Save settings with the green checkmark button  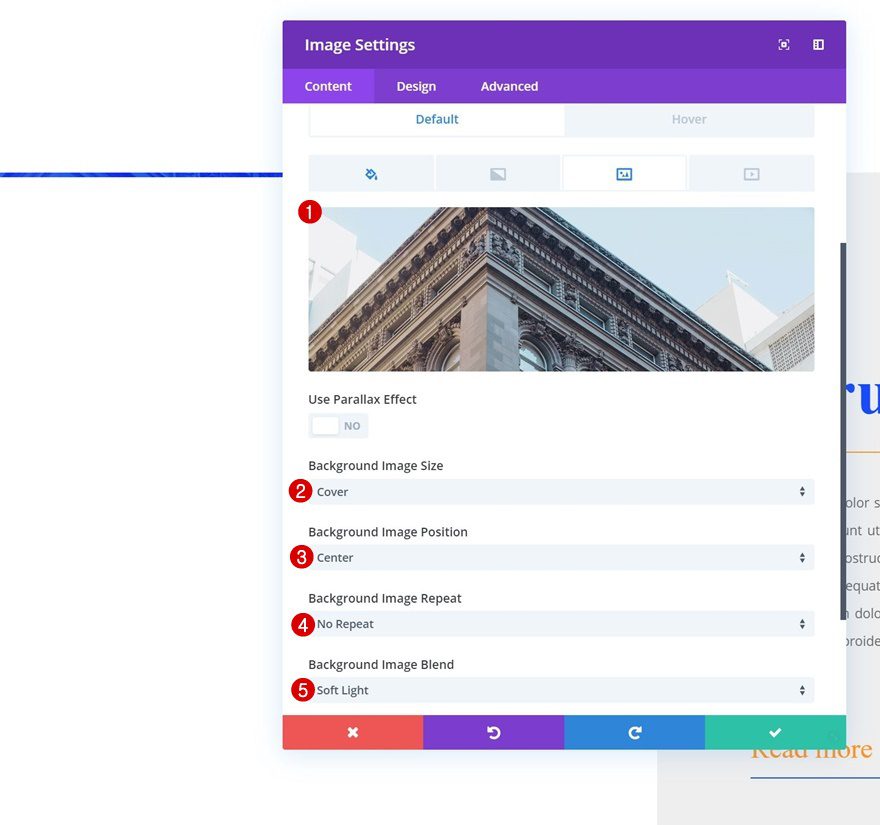pos(775,731)
